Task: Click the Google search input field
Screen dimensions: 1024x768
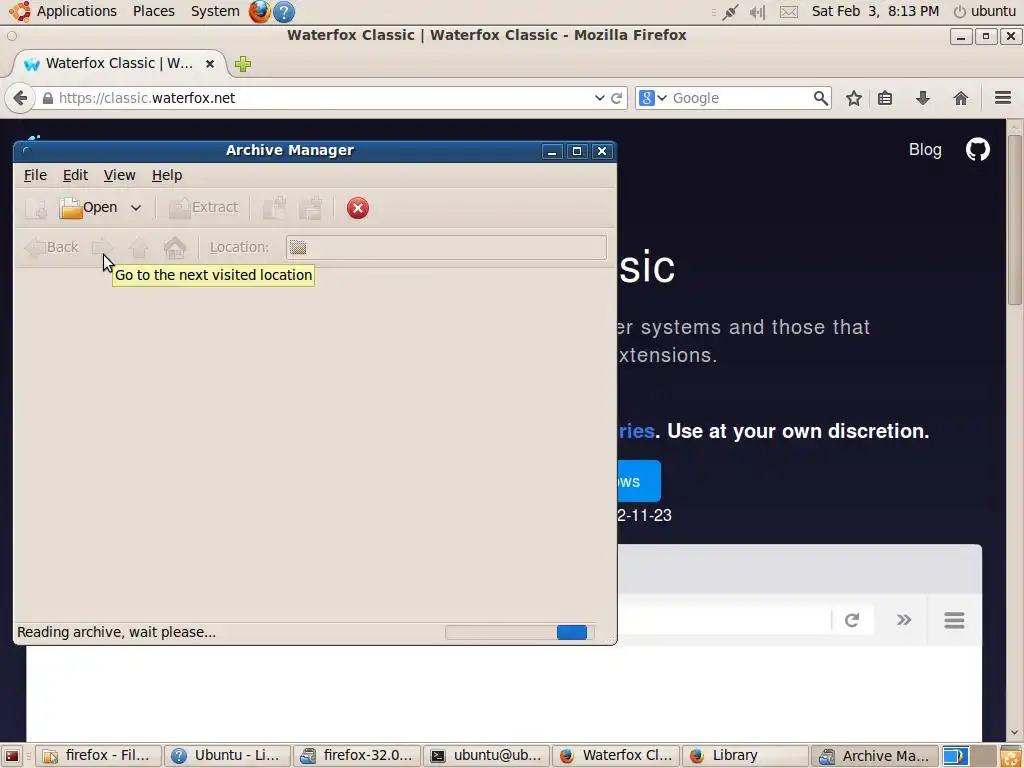Action: (x=740, y=98)
